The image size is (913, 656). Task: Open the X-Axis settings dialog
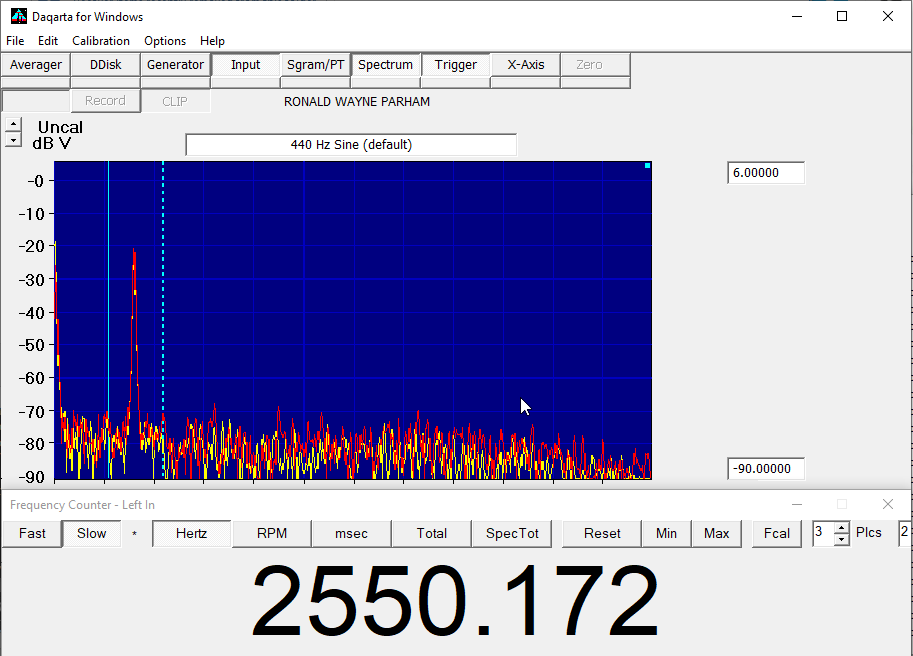525,65
